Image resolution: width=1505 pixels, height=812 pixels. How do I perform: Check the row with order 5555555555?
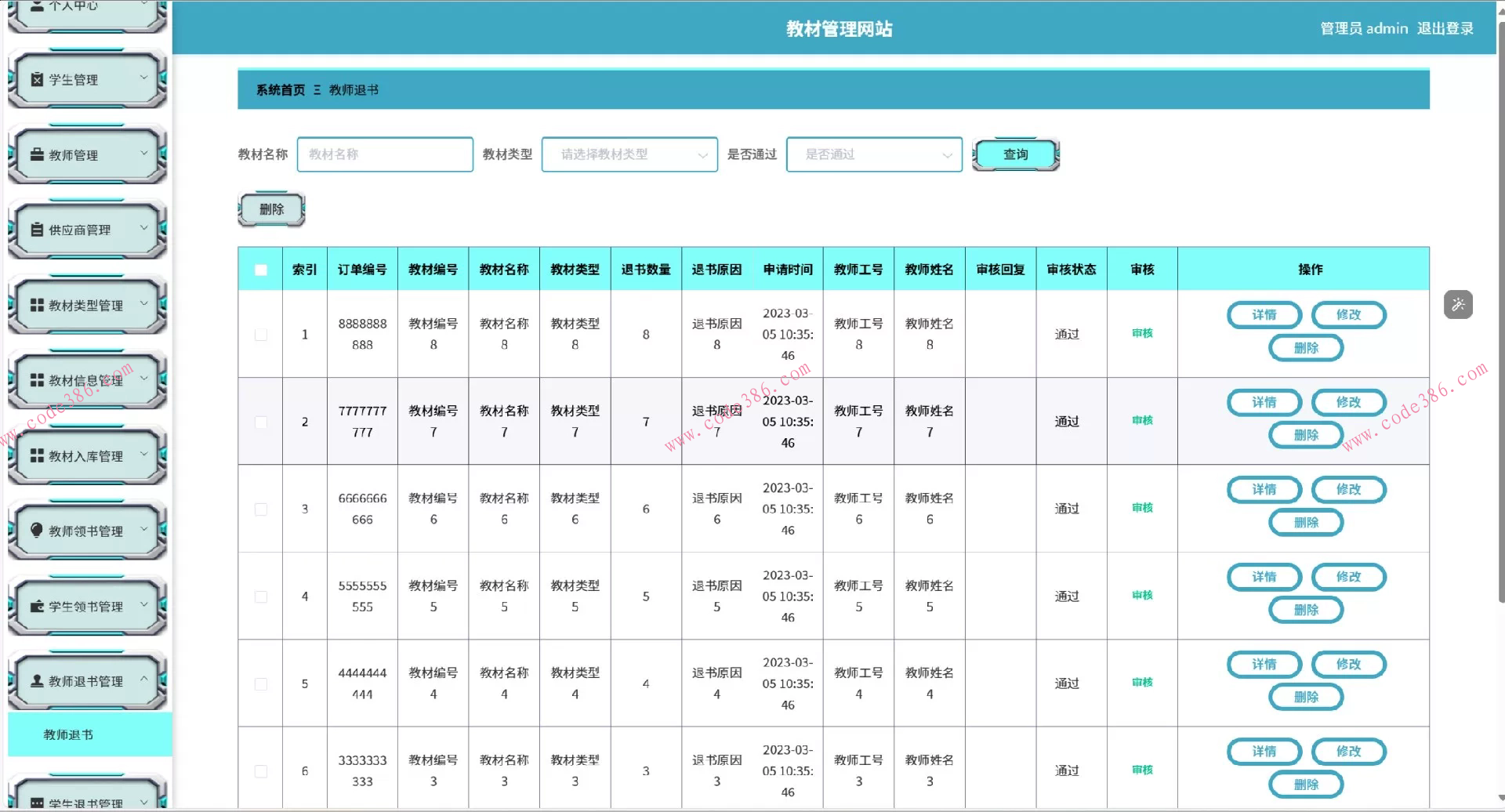(261, 596)
